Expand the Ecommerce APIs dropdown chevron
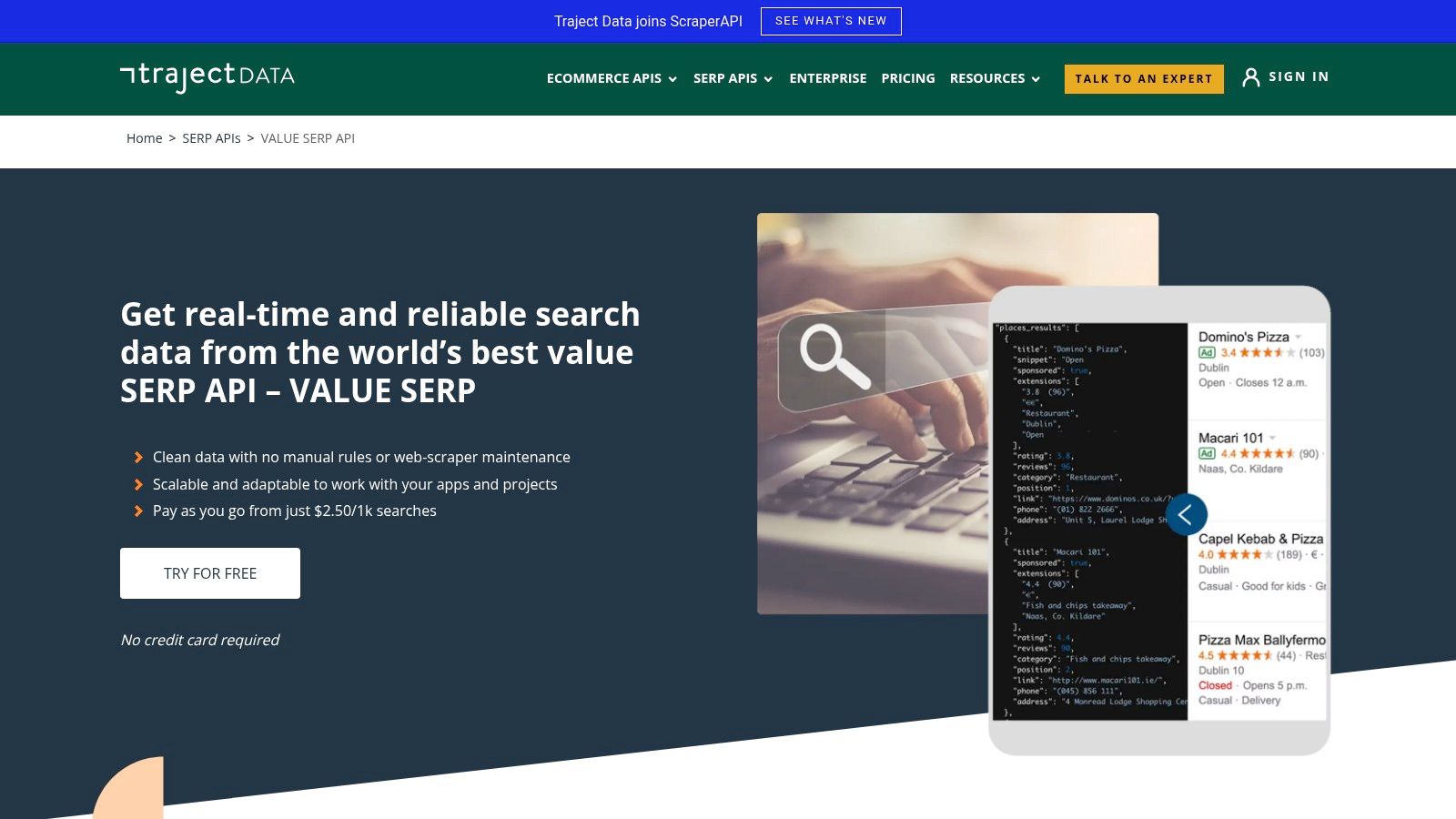Image resolution: width=1456 pixels, height=819 pixels. [672, 79]
